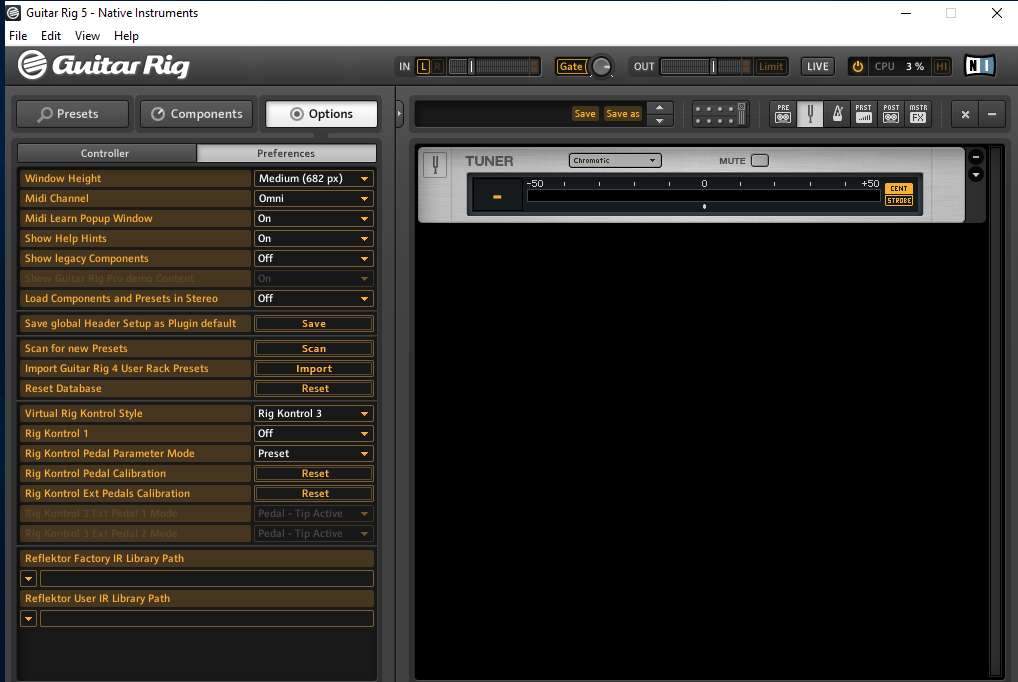
Task: Click the input level slider
Action: [x=494, y=67]
